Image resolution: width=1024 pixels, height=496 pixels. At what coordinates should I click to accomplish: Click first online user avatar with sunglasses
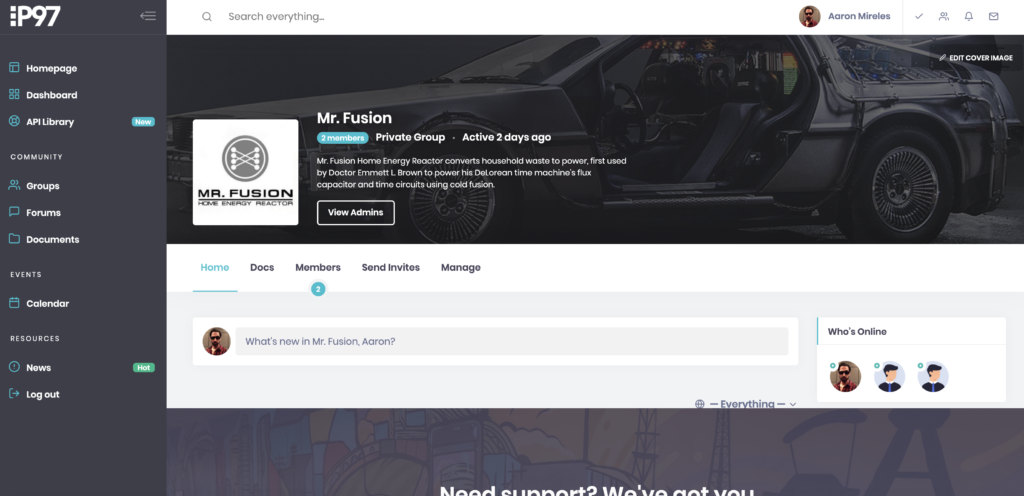pos(845,377)
